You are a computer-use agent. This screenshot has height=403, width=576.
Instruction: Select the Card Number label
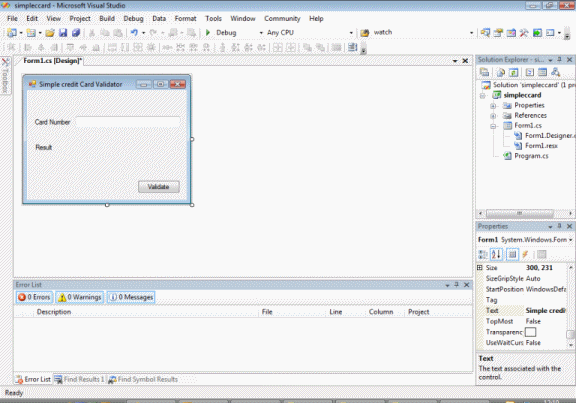[x=52, y=122]
